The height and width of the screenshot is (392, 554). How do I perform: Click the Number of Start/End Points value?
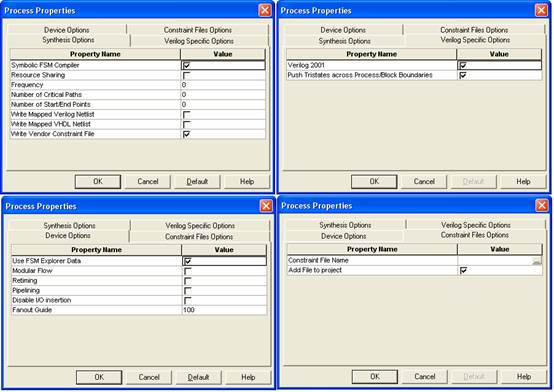click(x=223, y=105)
